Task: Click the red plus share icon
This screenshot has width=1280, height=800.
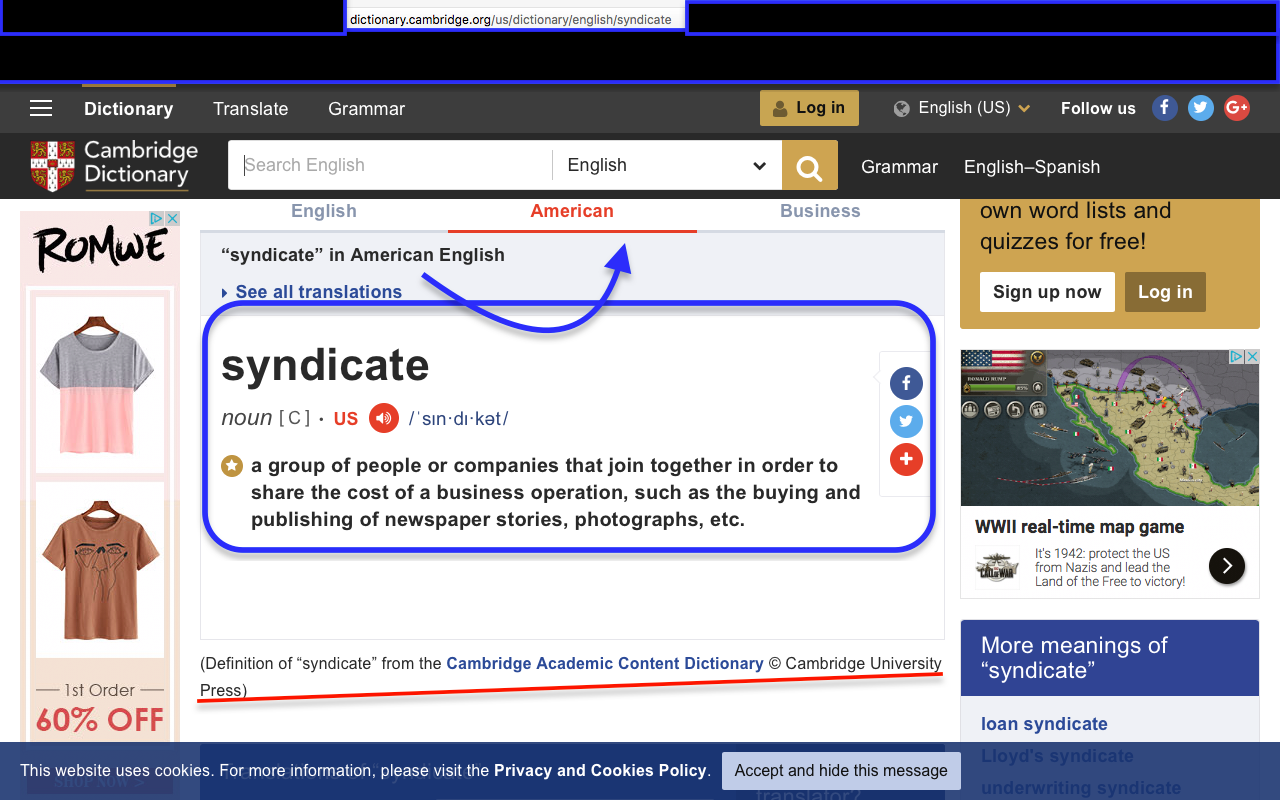Action: tap(906, 459)
